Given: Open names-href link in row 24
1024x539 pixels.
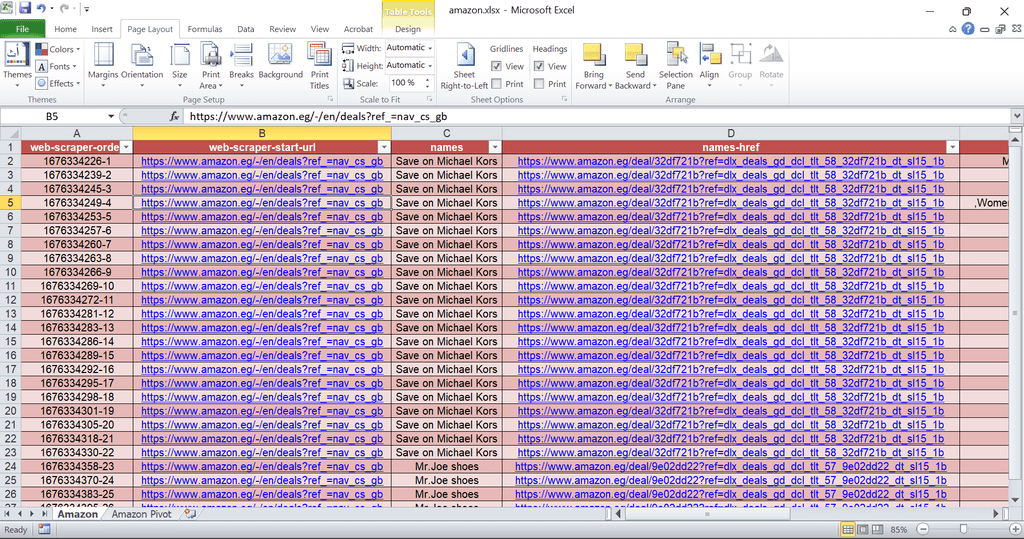Looking at the screenshot, I should point(731,466).
